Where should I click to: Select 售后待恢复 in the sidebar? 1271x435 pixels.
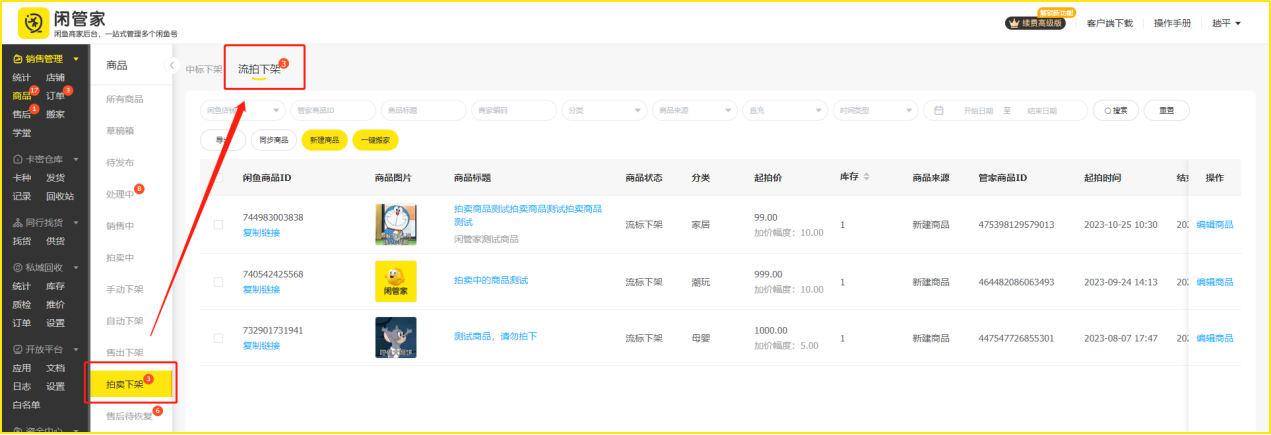coord(127,415)
